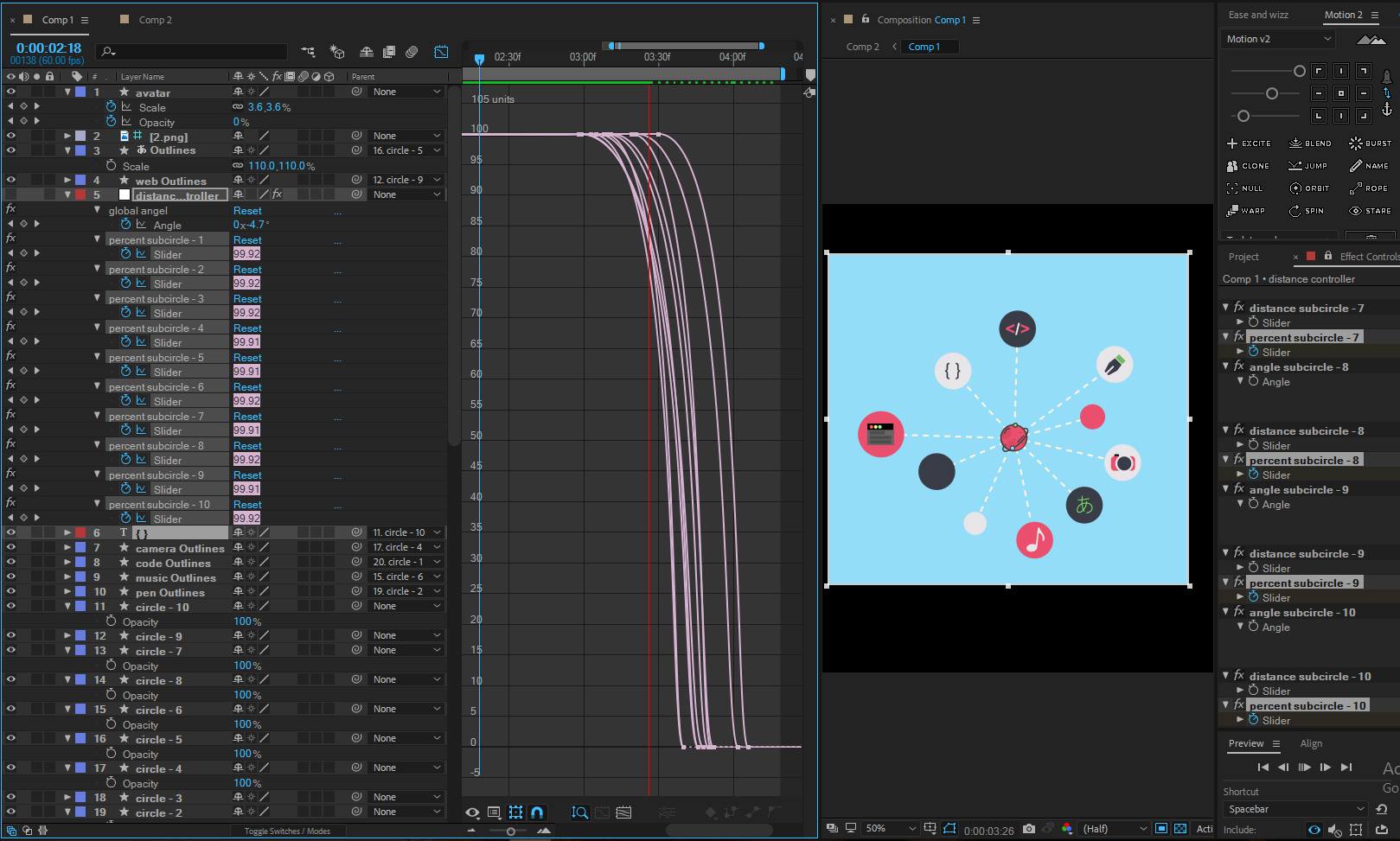Enable Motion Blur icon in timeline header
The width and height of the screenshot is (1400, 841).
412,52
